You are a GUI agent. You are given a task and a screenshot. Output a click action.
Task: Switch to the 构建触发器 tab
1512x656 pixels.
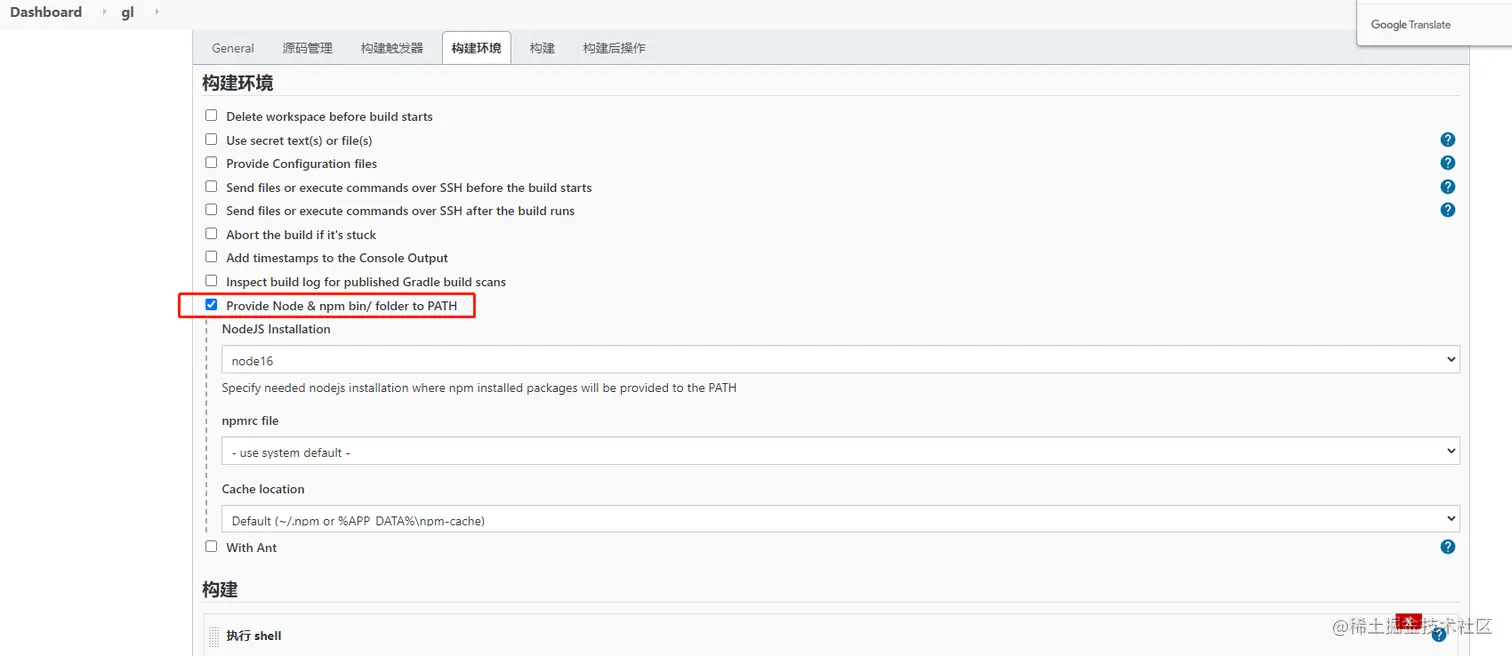pos(392,48)
